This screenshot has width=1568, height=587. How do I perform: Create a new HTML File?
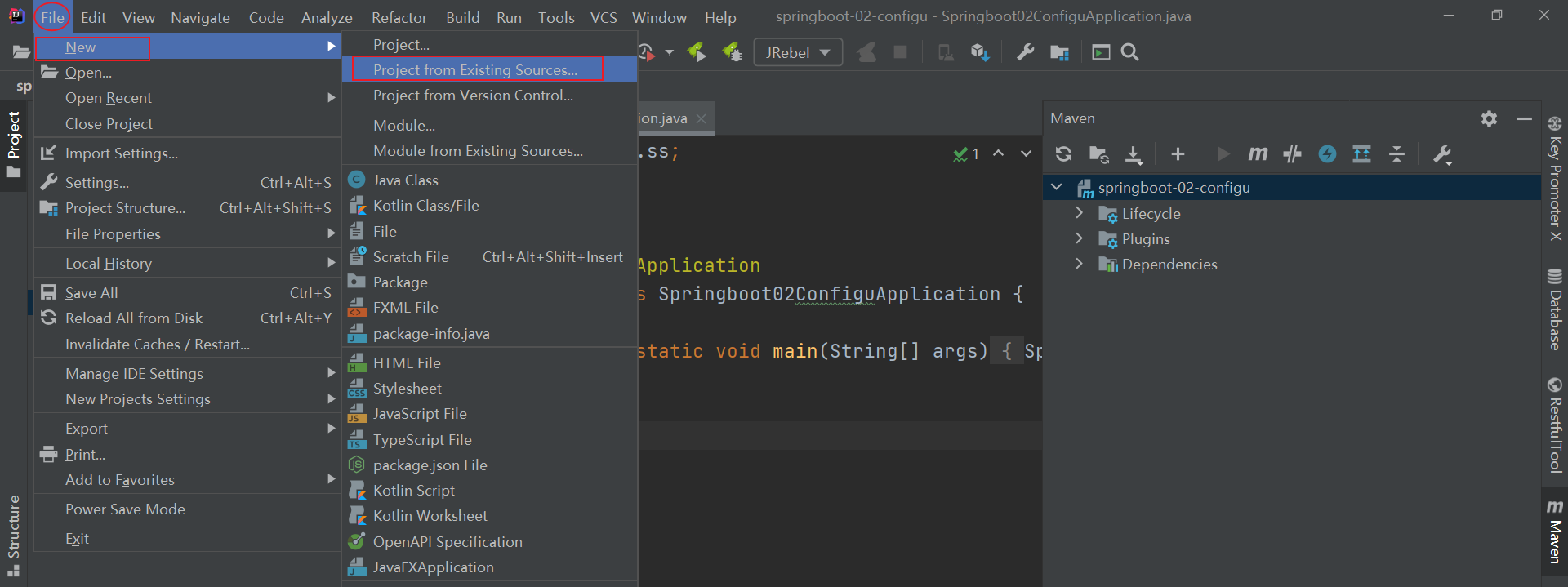490,363
